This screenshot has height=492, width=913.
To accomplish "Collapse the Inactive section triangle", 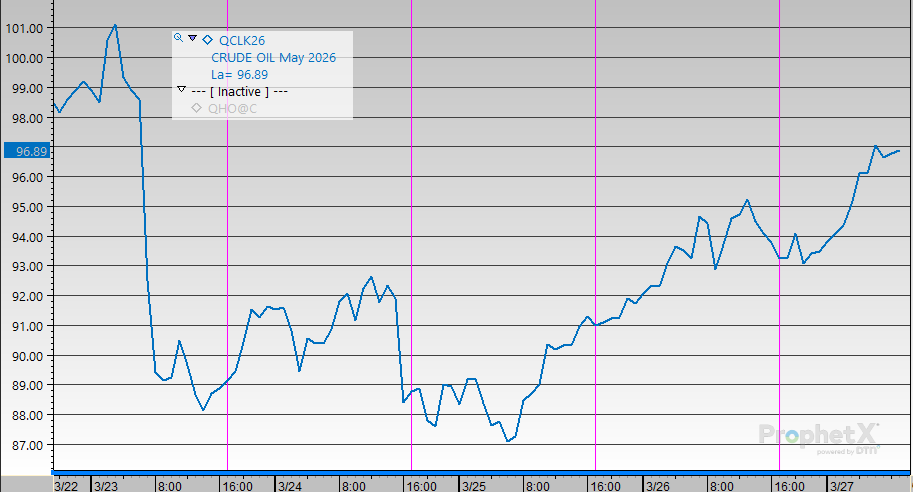I will point(181,90).
